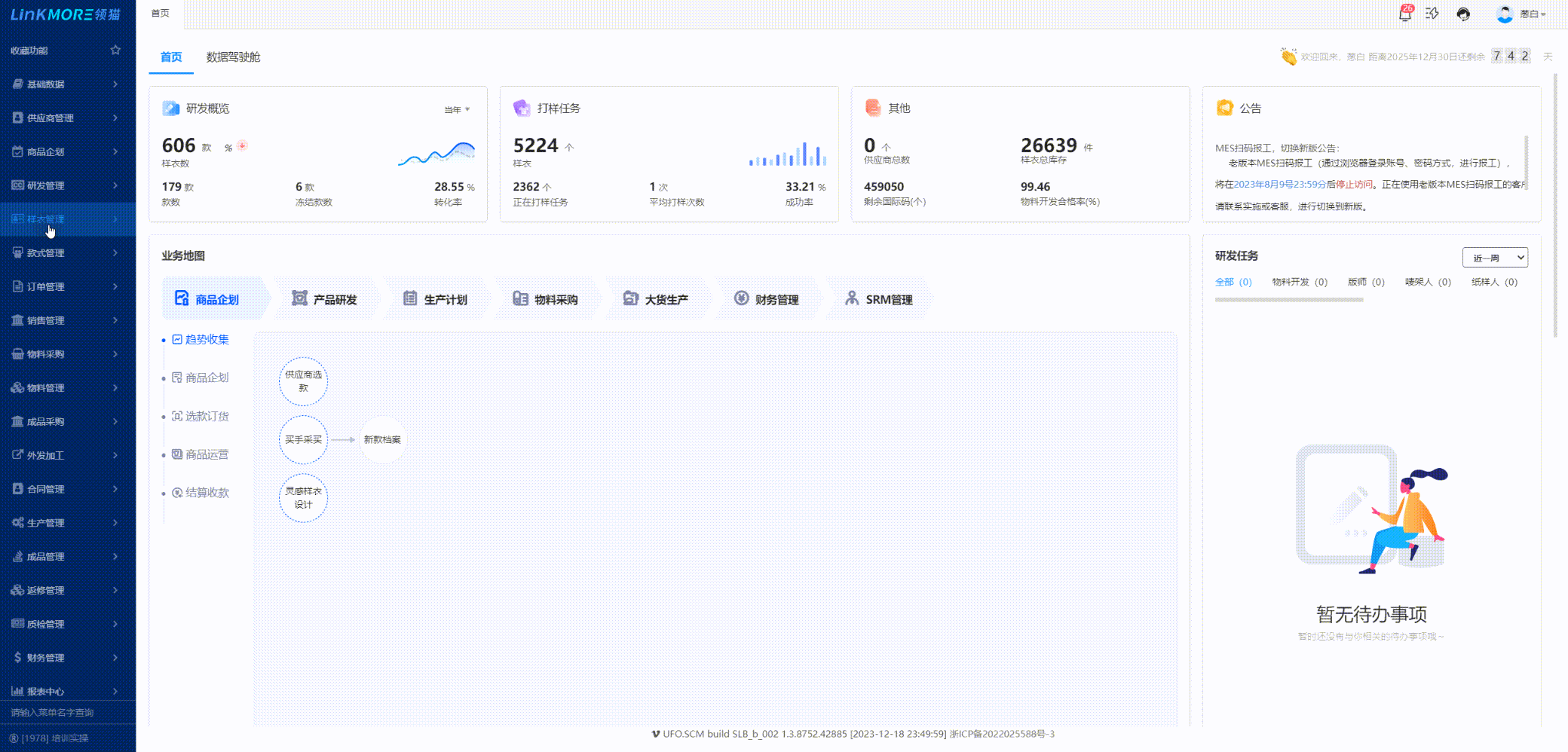Select the 产品研发 business map tab
1568x752 pixels.
[325, 299]
